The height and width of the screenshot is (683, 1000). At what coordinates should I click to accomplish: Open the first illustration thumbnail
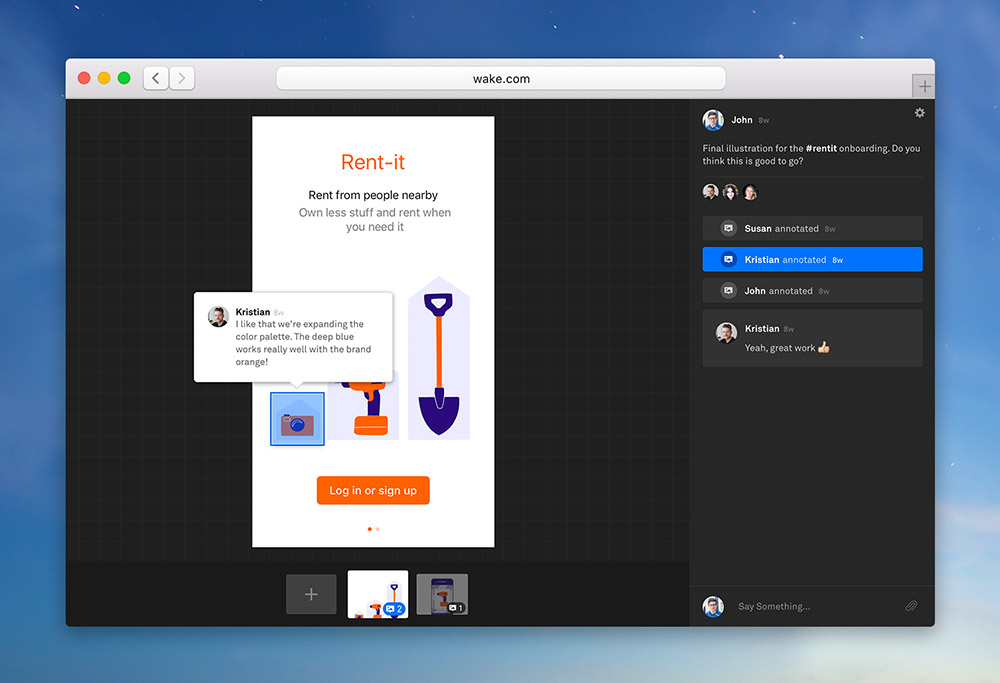(x=378, y=594)
